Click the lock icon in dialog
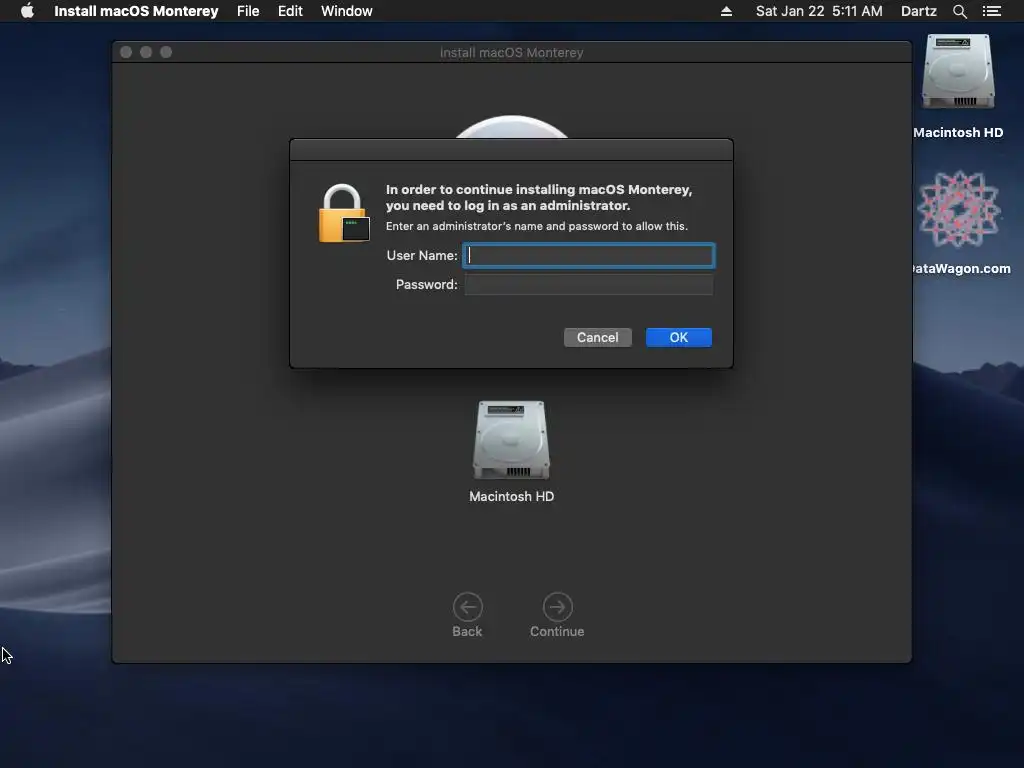The width and height of the screenshot is (1024, 768). point(344,214)
